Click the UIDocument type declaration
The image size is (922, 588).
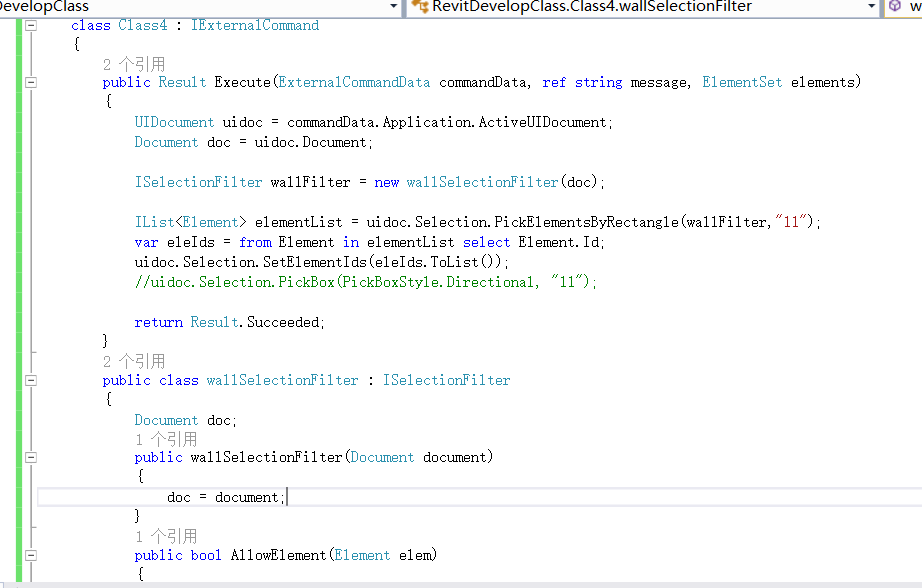click(x=174, y=122)
